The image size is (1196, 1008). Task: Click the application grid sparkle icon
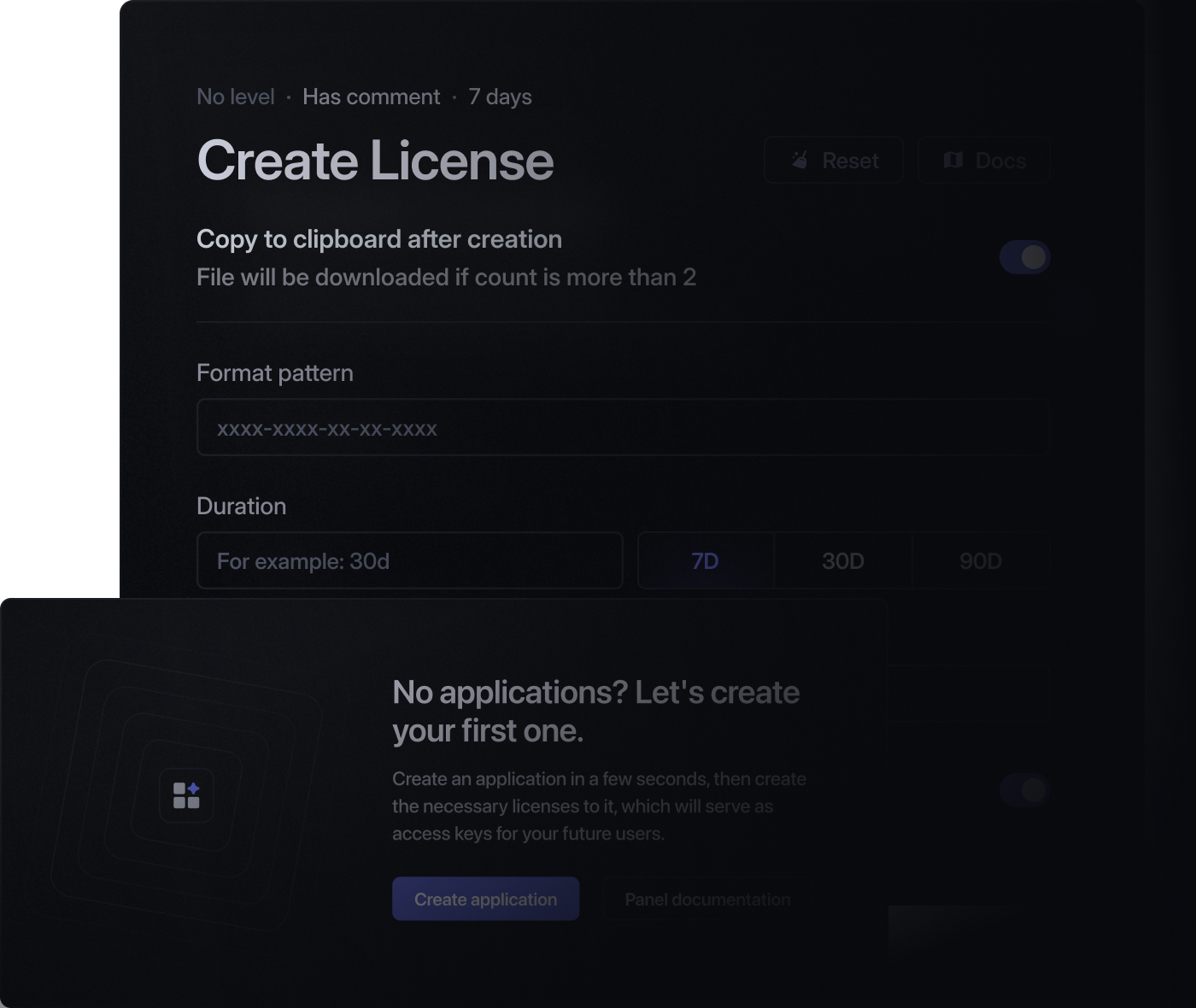tap(186, 795)
